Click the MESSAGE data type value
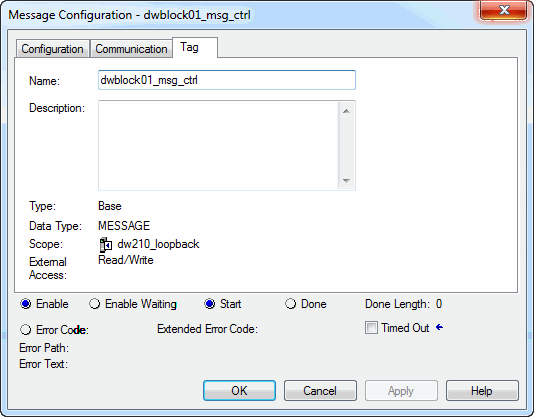 click(x=124, y=226)
